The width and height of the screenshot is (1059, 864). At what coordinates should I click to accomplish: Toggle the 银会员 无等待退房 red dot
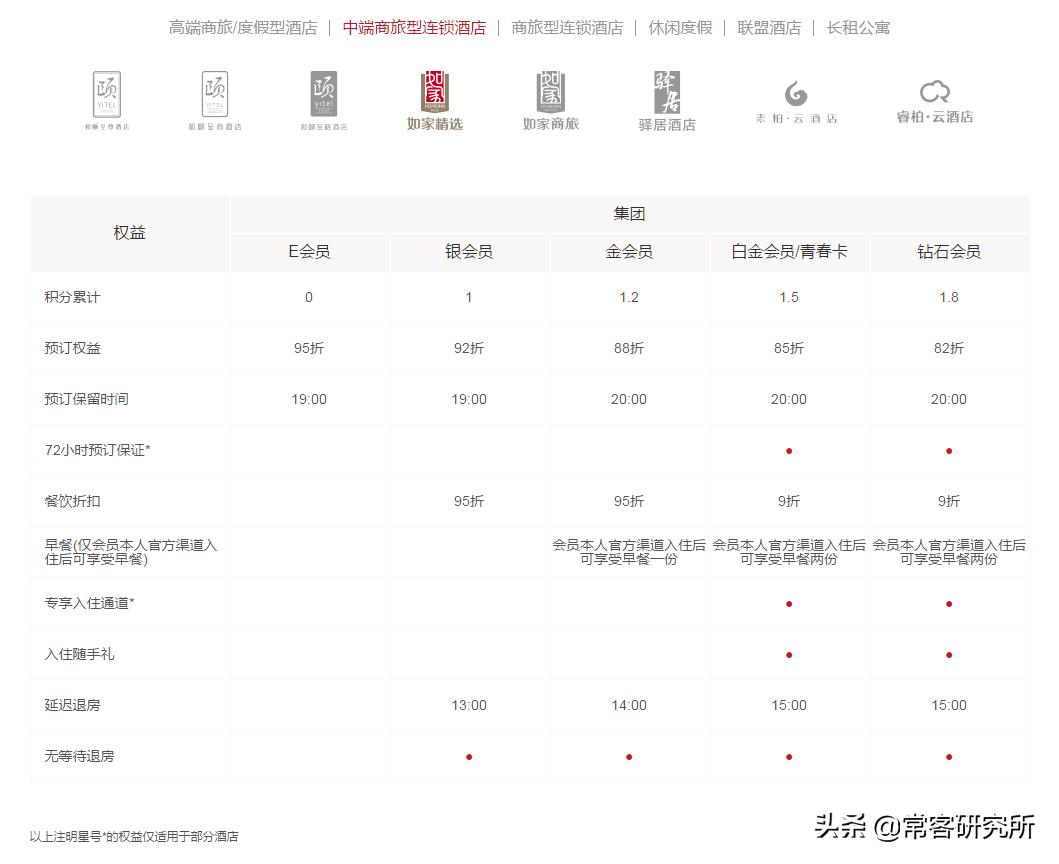coord(468,757)
